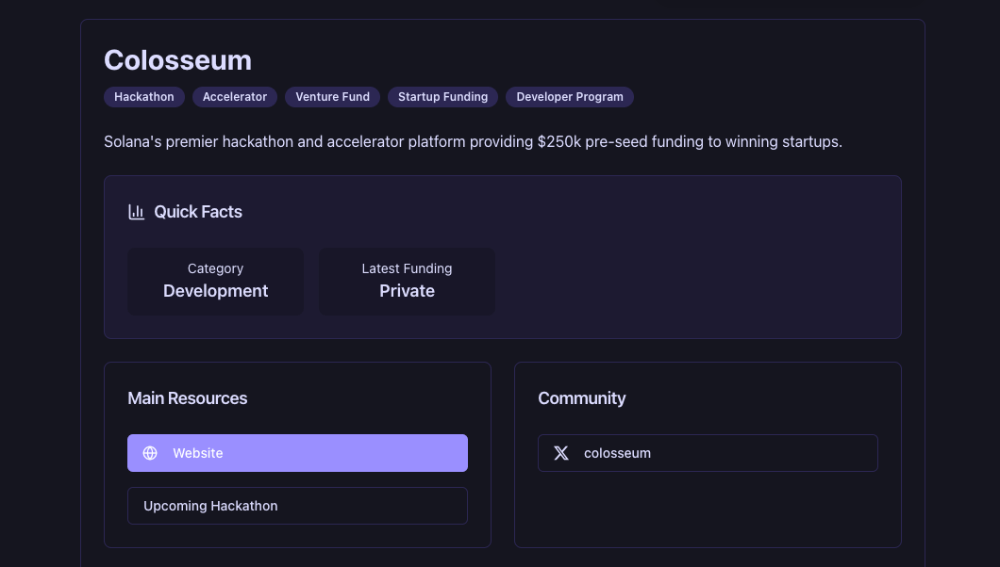
Task: Click the Developer Program tag
Action: click(570, 97)
